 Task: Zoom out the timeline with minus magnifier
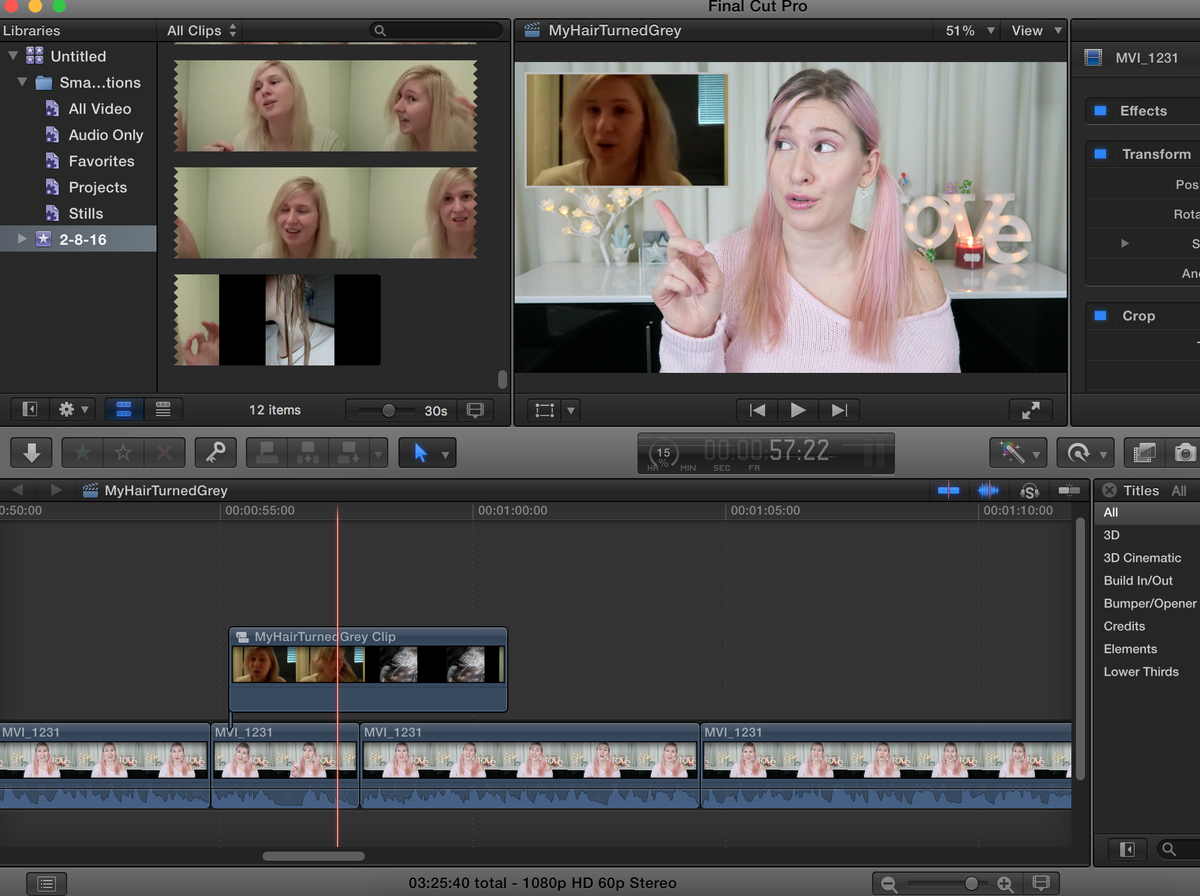(x=888, y=884)
